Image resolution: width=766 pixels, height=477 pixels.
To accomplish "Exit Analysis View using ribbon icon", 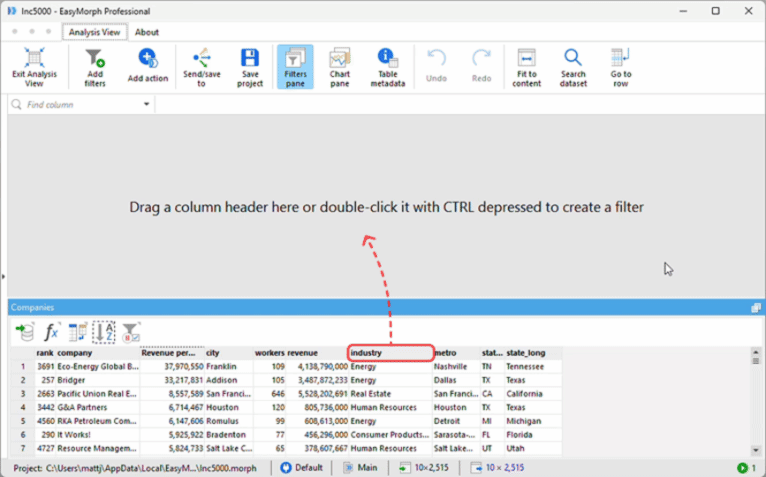I will pyautogui.click(x=34, y=67).
